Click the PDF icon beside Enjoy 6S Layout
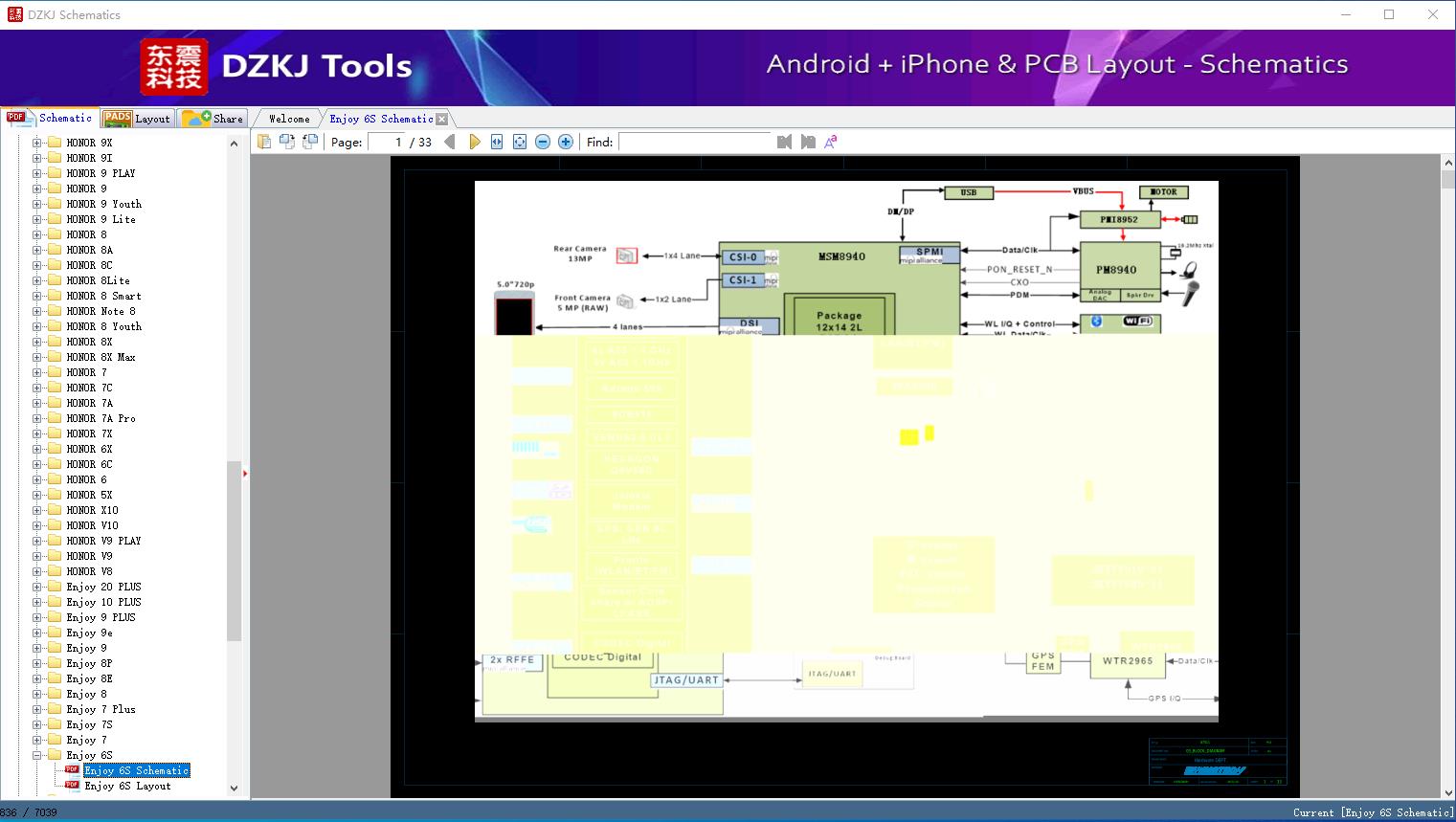 72,785
